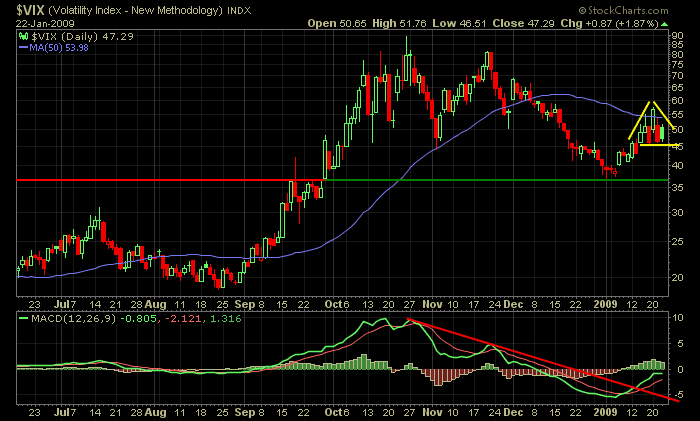Click the Dec label under the MACD panel
Screen dimensions: 700x421
(513, 412)
